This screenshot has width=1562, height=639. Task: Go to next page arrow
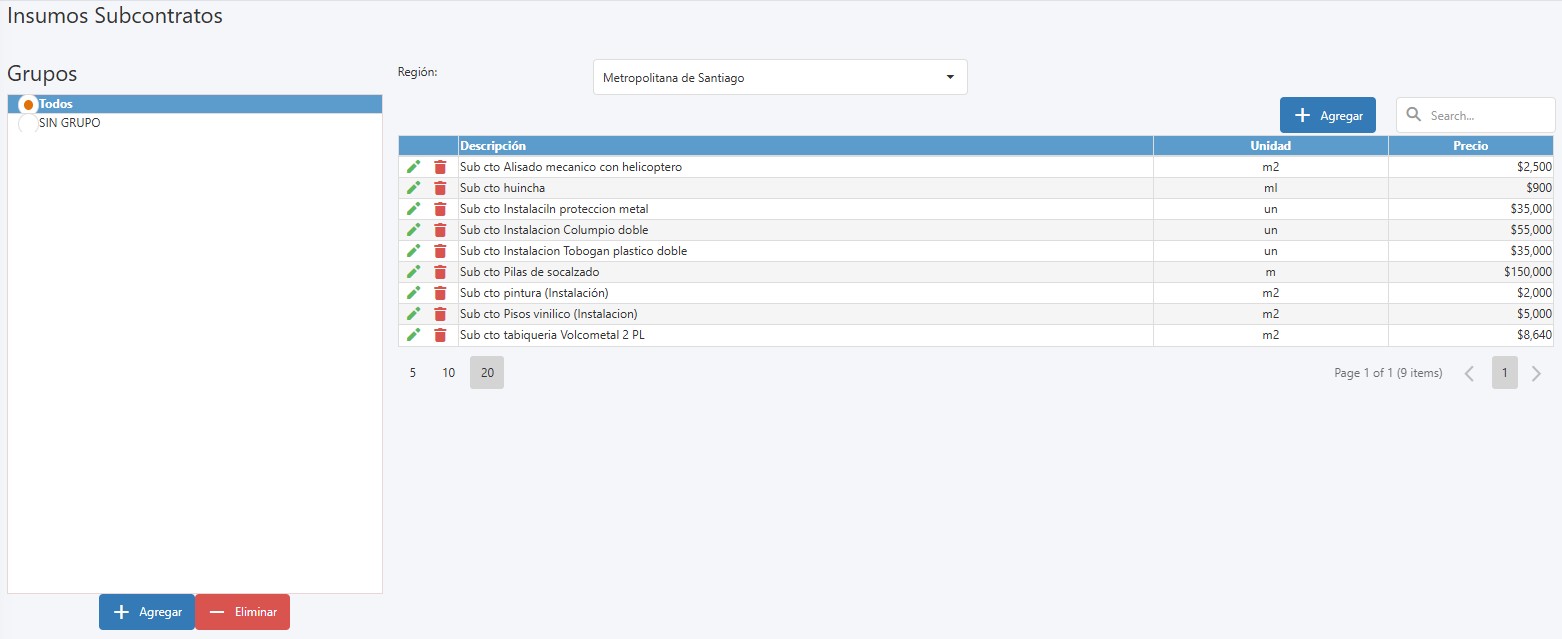point(1536,374)
